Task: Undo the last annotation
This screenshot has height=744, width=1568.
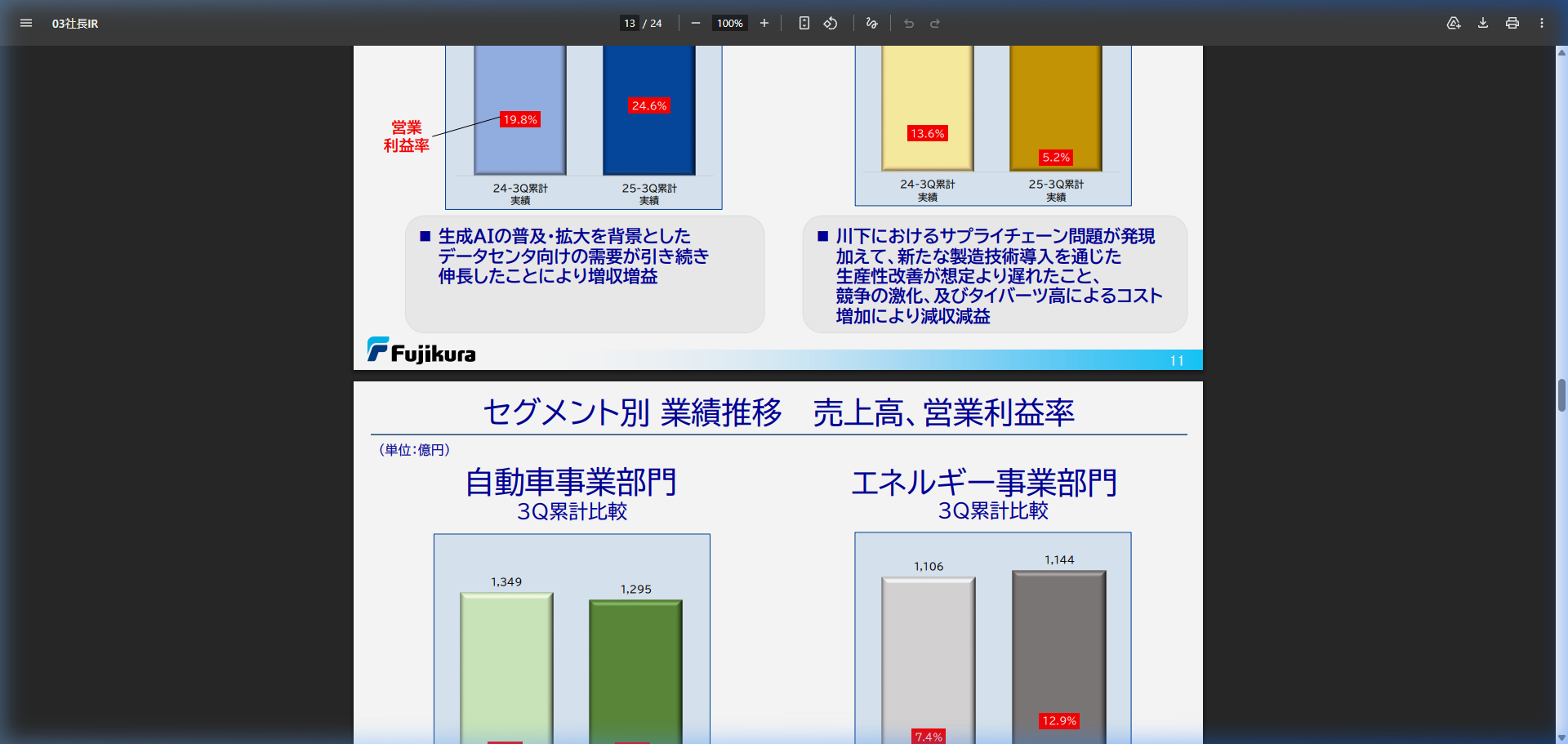Action: pyautogui.click(x=908, y=23)
